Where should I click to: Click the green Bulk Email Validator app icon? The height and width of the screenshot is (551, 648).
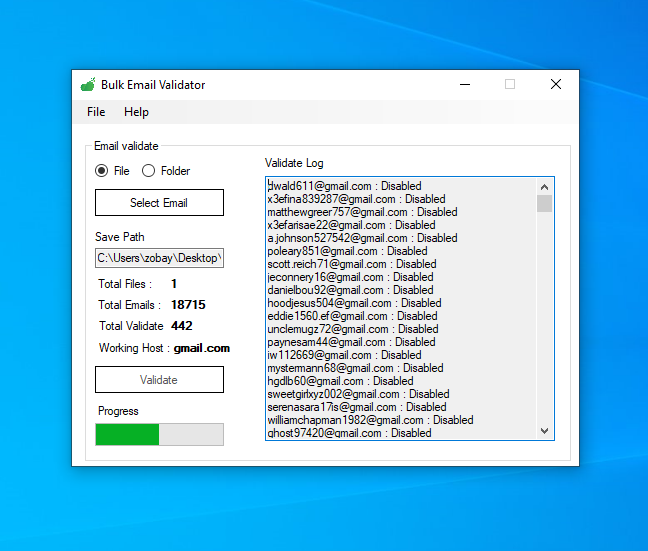pyautogui.click(x=87, y=85)
